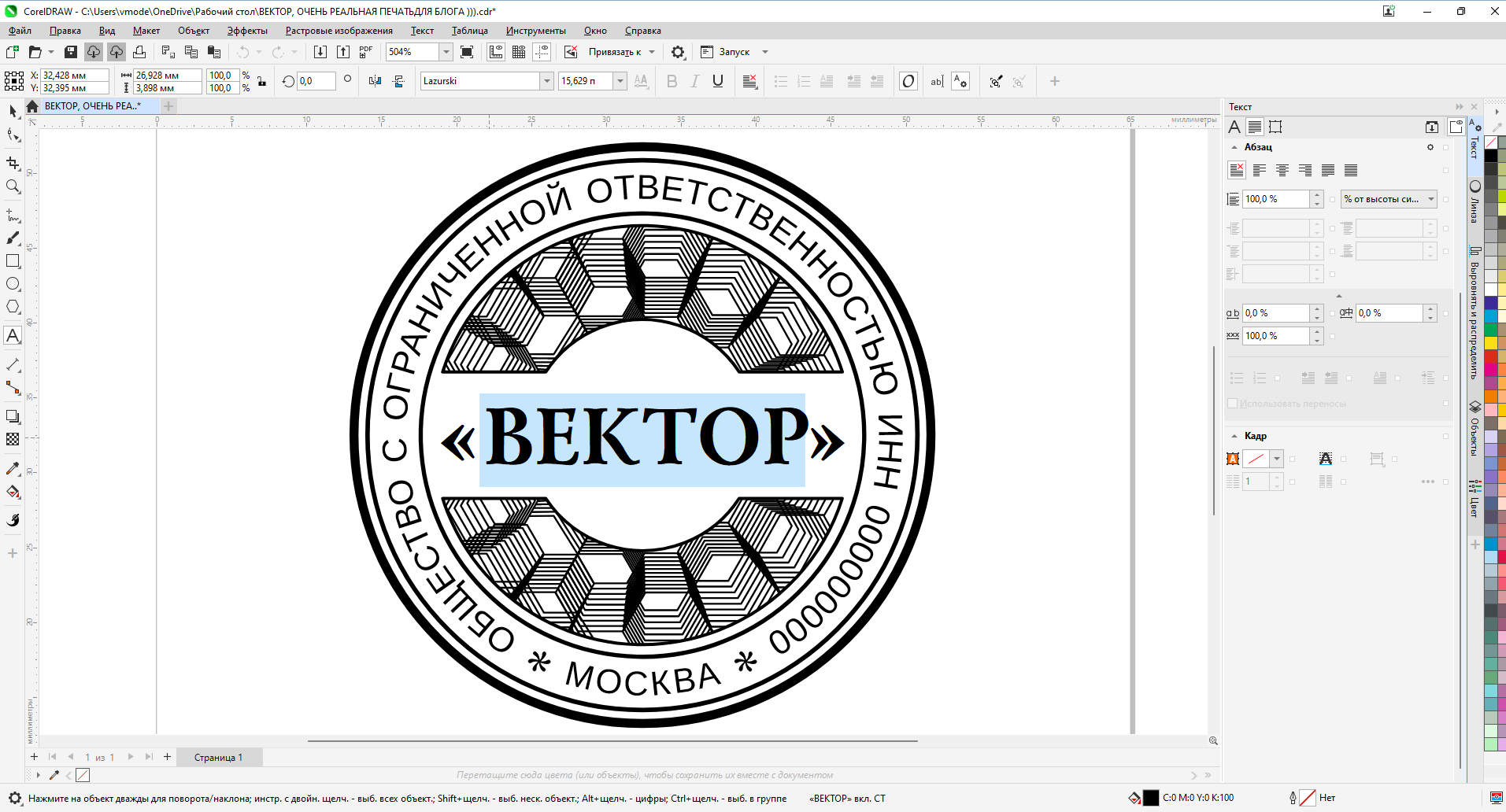
Task: Click the rotation angle input field
Action: pyautogui.click(x=316, y=81)
